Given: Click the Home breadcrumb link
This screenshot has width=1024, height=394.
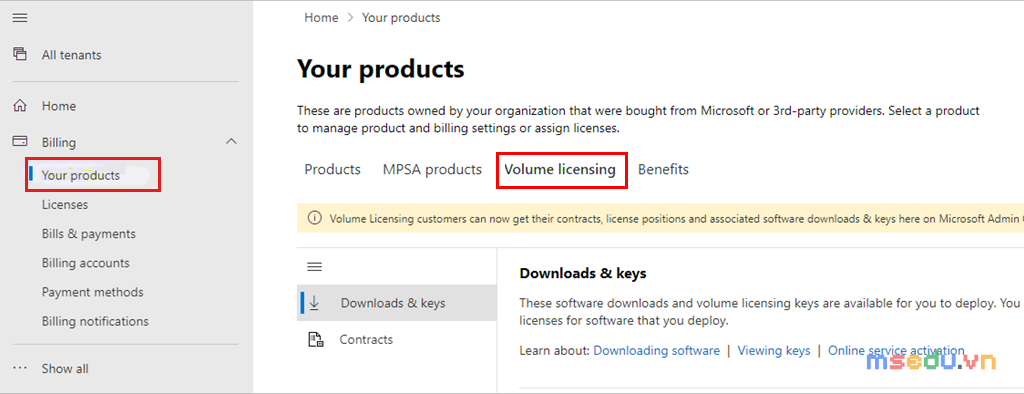Looking at the screenshot, I should [321, 18].
